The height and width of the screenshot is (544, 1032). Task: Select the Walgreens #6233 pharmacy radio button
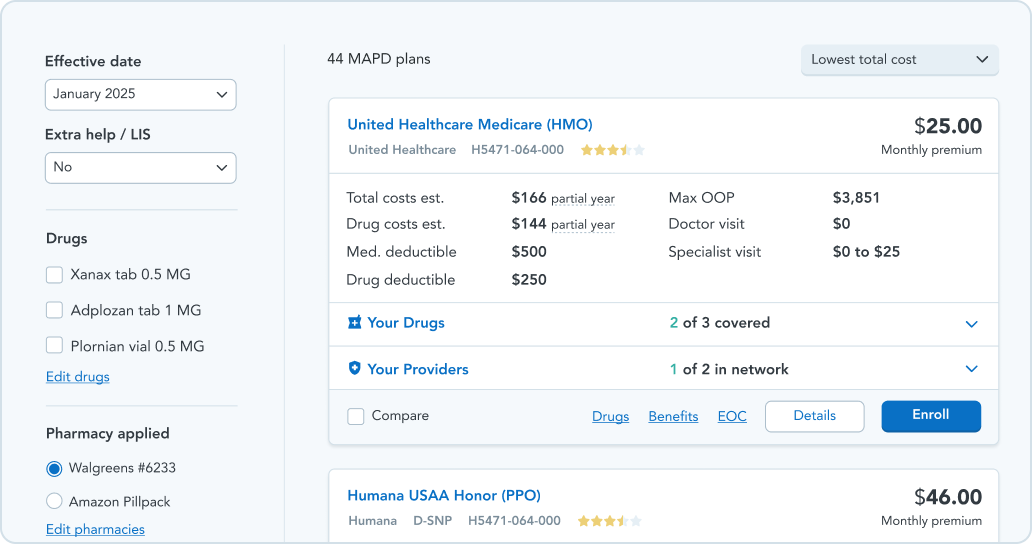click(55, 468)
